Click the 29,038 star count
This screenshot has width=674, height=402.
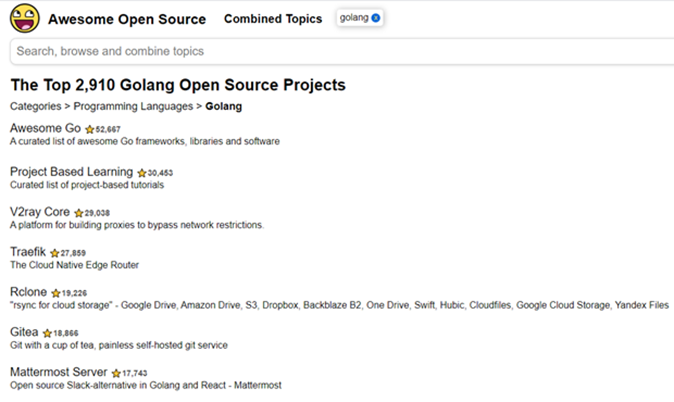pyautogui.click(x=97, y=213)
